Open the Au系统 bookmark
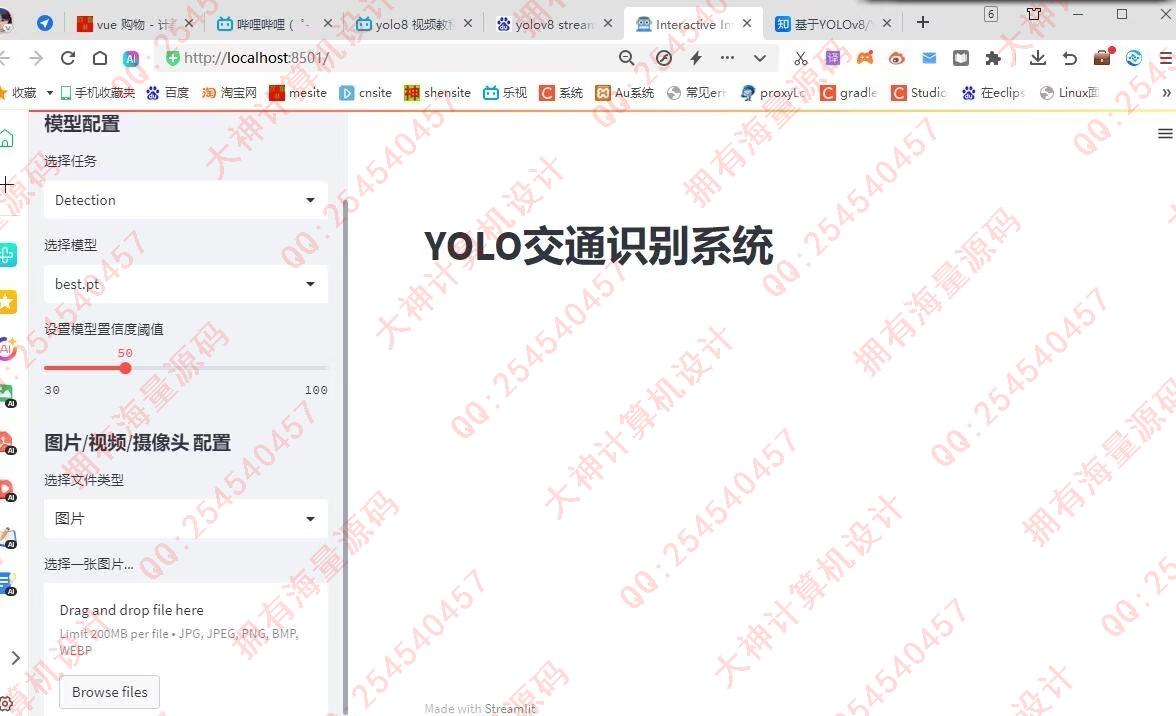This screenshot has height=716, width=1176. (625, 93)
